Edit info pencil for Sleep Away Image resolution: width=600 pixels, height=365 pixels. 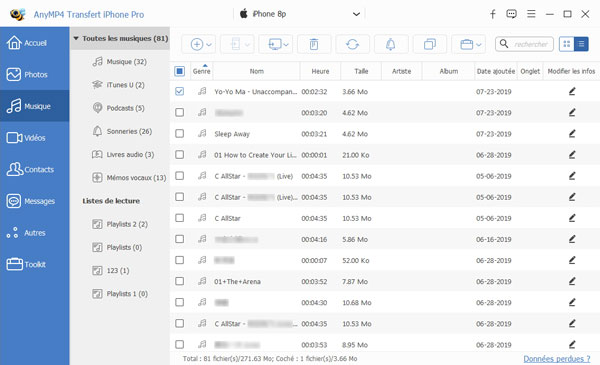(572, 134)
